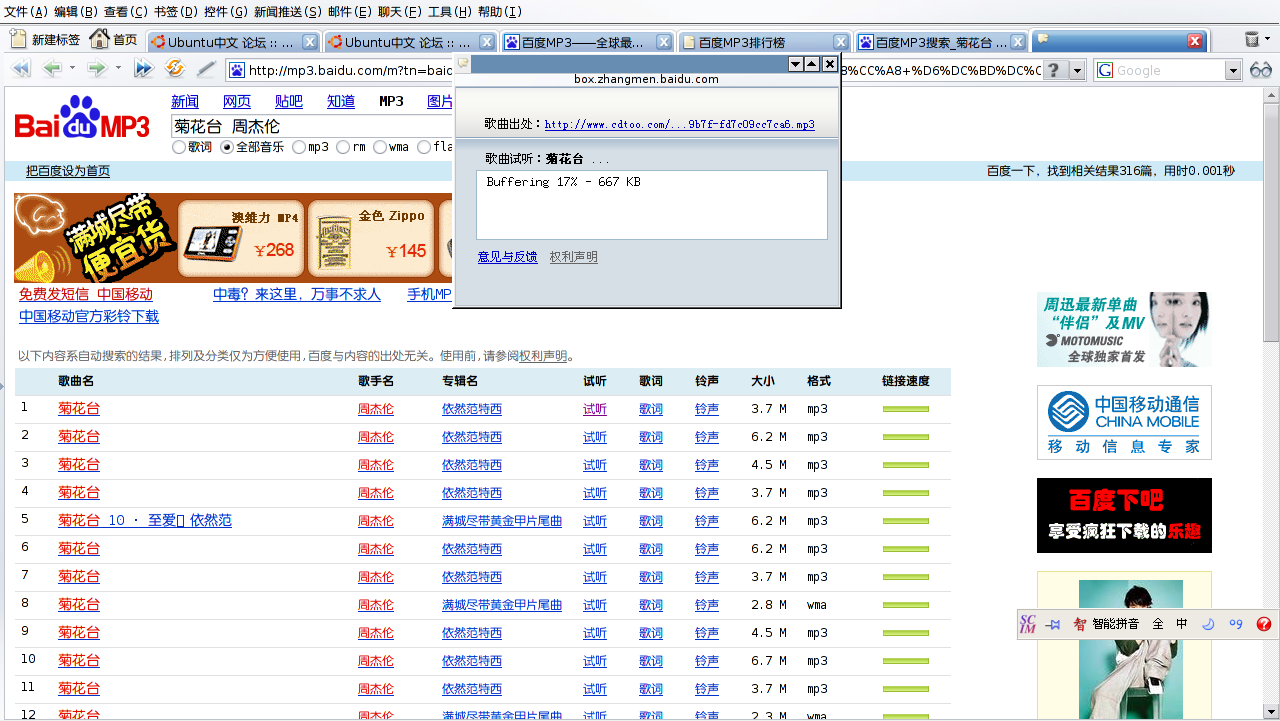Click the 新闻 link in Baidu nav
The width and height of the screenshot is (1280, 721).
coord(185,101)
